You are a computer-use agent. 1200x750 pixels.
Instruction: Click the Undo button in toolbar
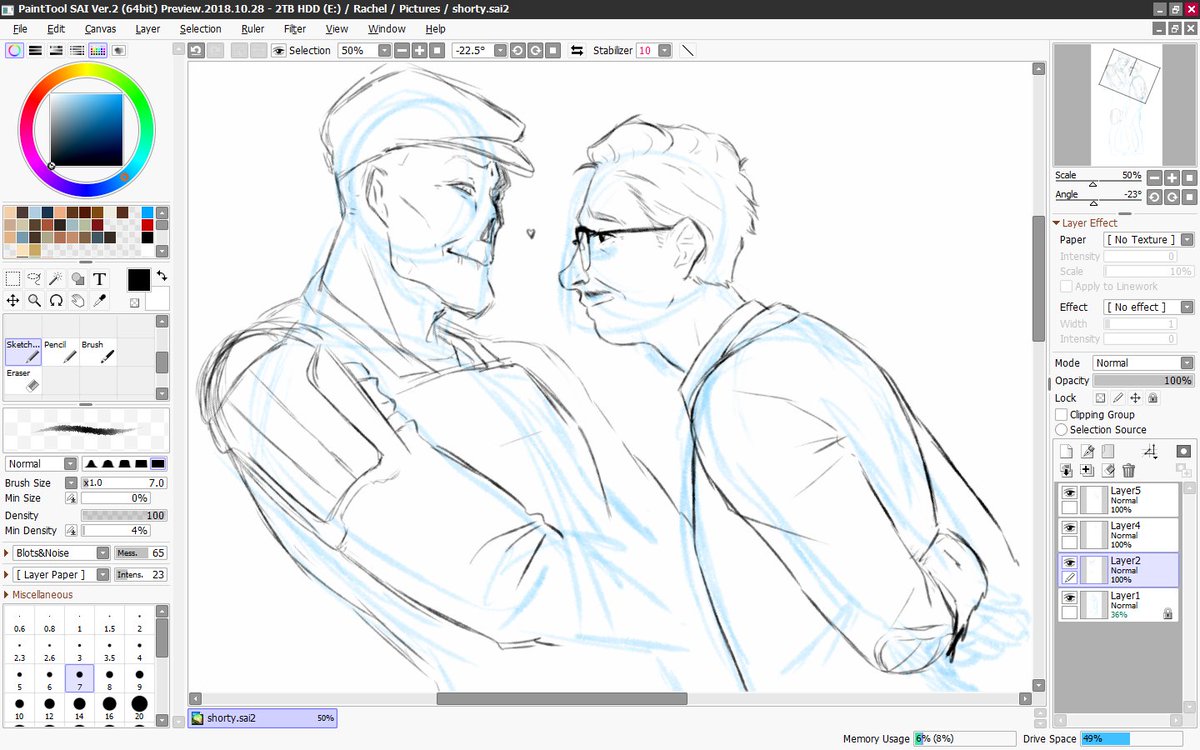coord(197,50)
